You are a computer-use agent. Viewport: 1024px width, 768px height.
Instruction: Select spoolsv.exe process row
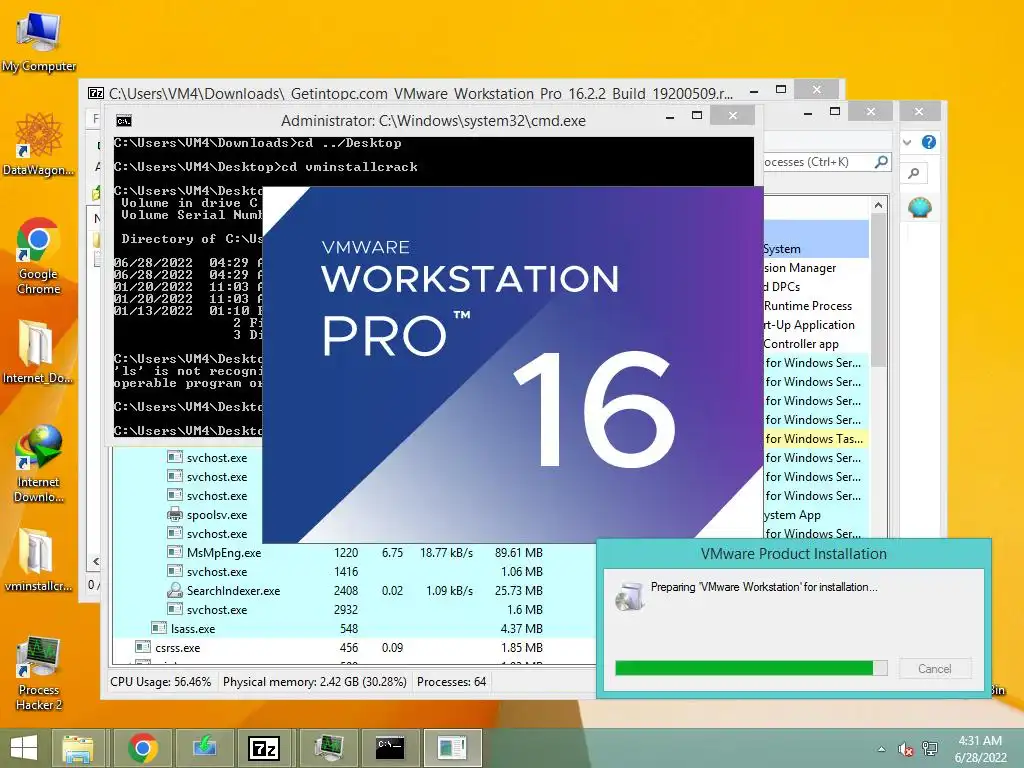(187, 515)
